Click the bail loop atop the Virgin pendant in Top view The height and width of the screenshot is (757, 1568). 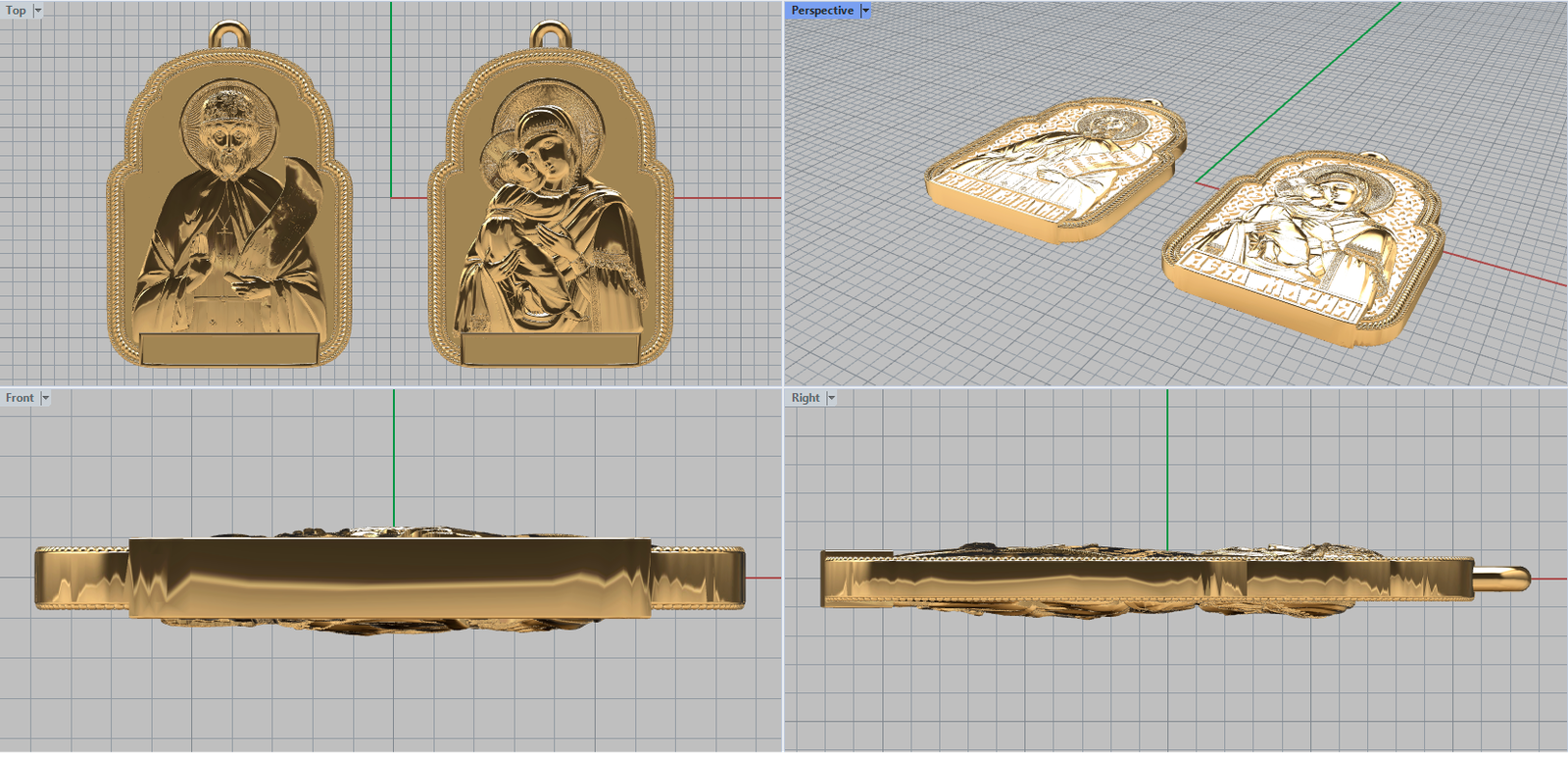tap(551, 32)
